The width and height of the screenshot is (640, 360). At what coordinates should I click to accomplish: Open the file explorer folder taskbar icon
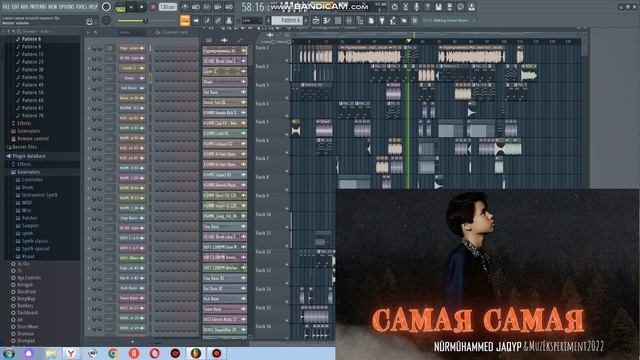coord(51,353)
